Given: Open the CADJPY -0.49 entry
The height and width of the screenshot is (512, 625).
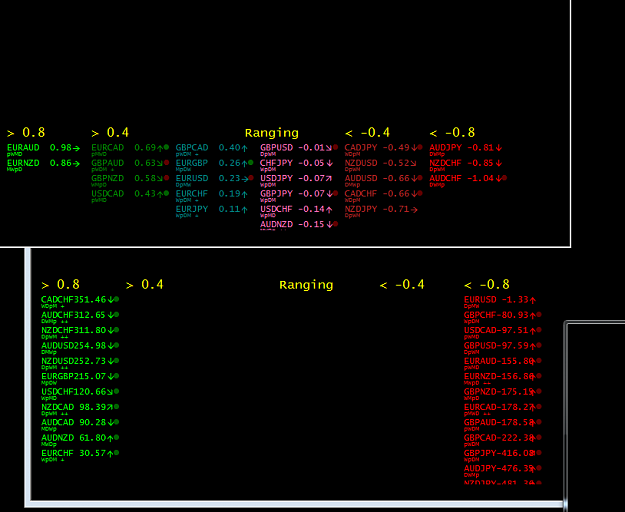Looking at the screenshot, I should (383, 148).
